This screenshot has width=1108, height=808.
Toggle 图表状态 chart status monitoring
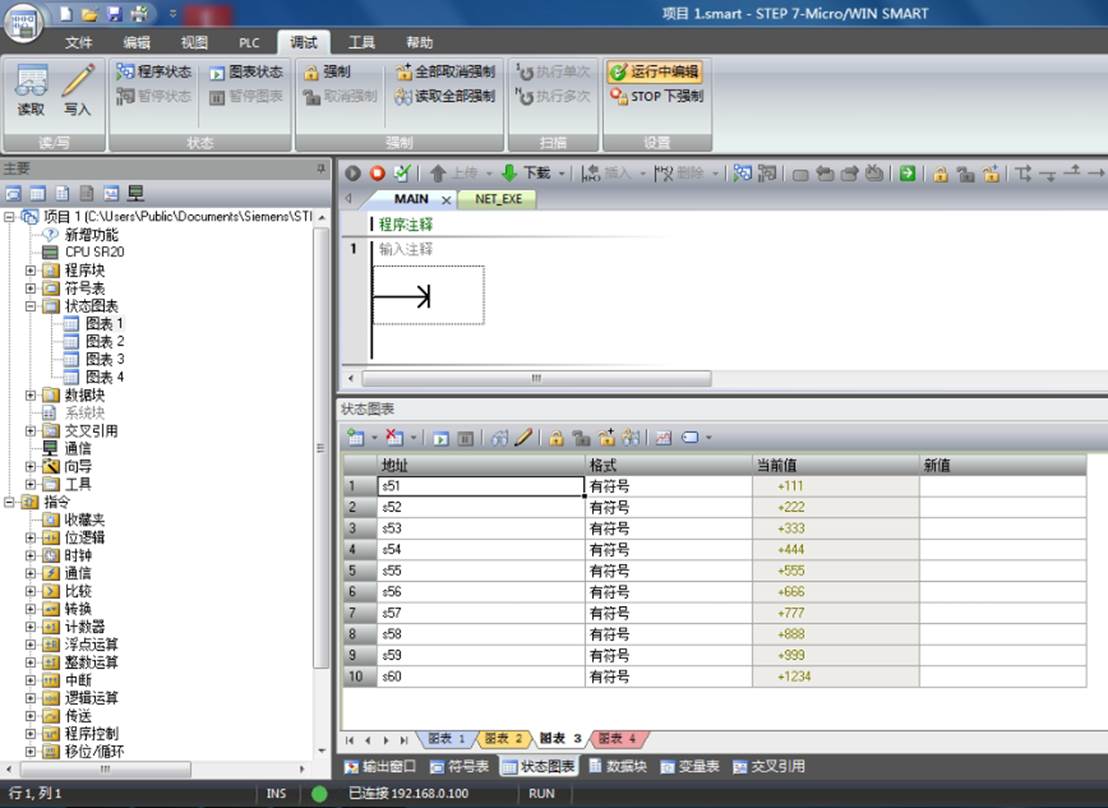[247, 72]
